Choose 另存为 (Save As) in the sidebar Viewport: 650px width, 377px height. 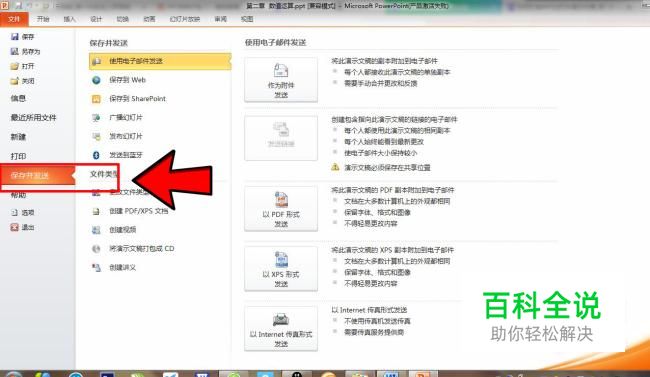click(25, 51)
